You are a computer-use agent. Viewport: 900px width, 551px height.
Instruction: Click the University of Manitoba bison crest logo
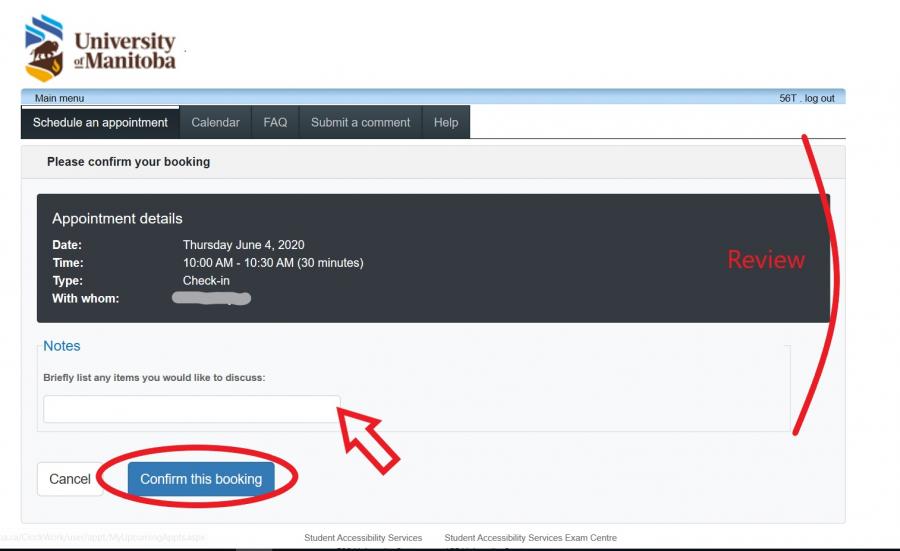coord(44,47)
